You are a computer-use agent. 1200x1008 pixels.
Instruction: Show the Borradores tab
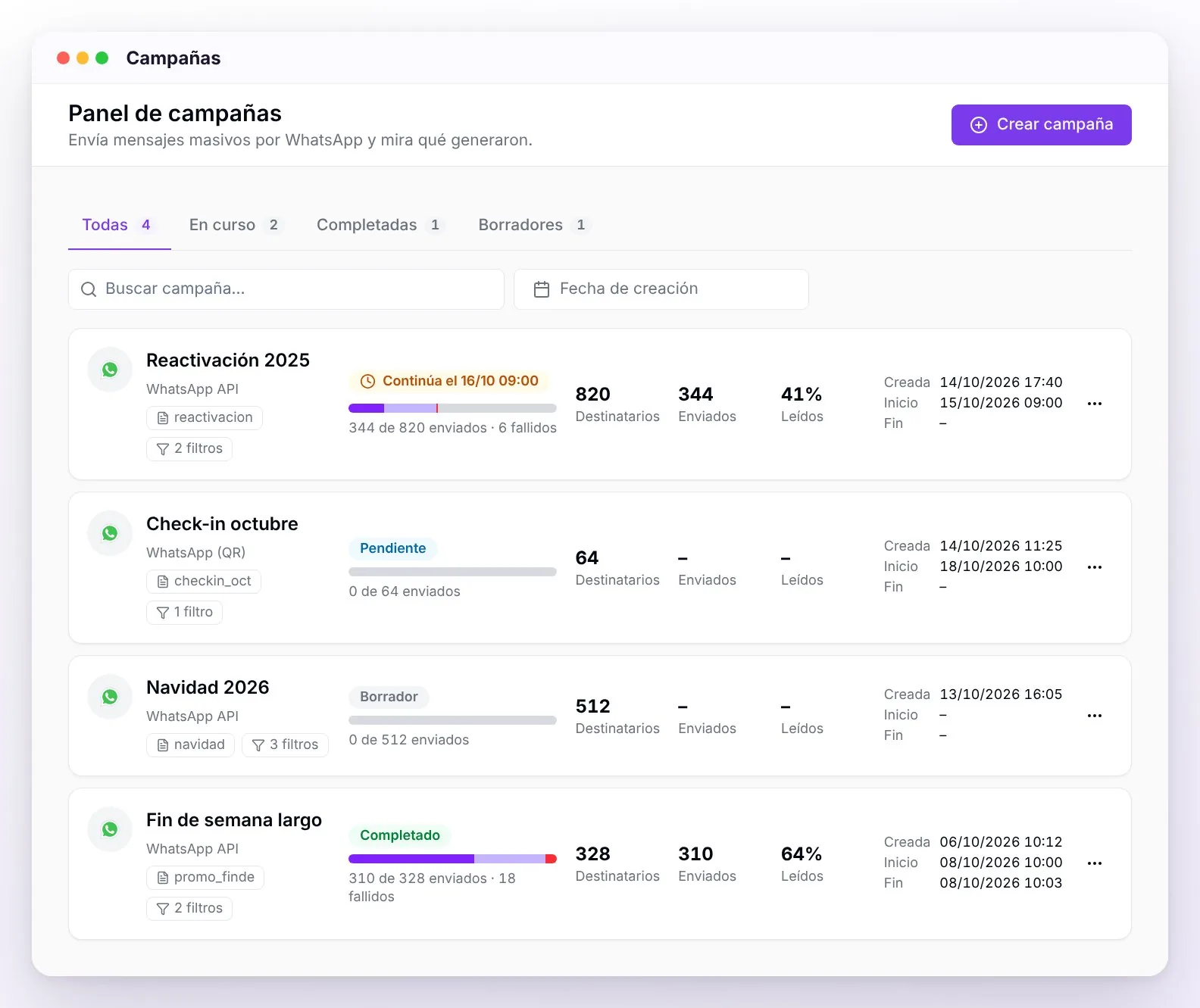tap(533, 225)
